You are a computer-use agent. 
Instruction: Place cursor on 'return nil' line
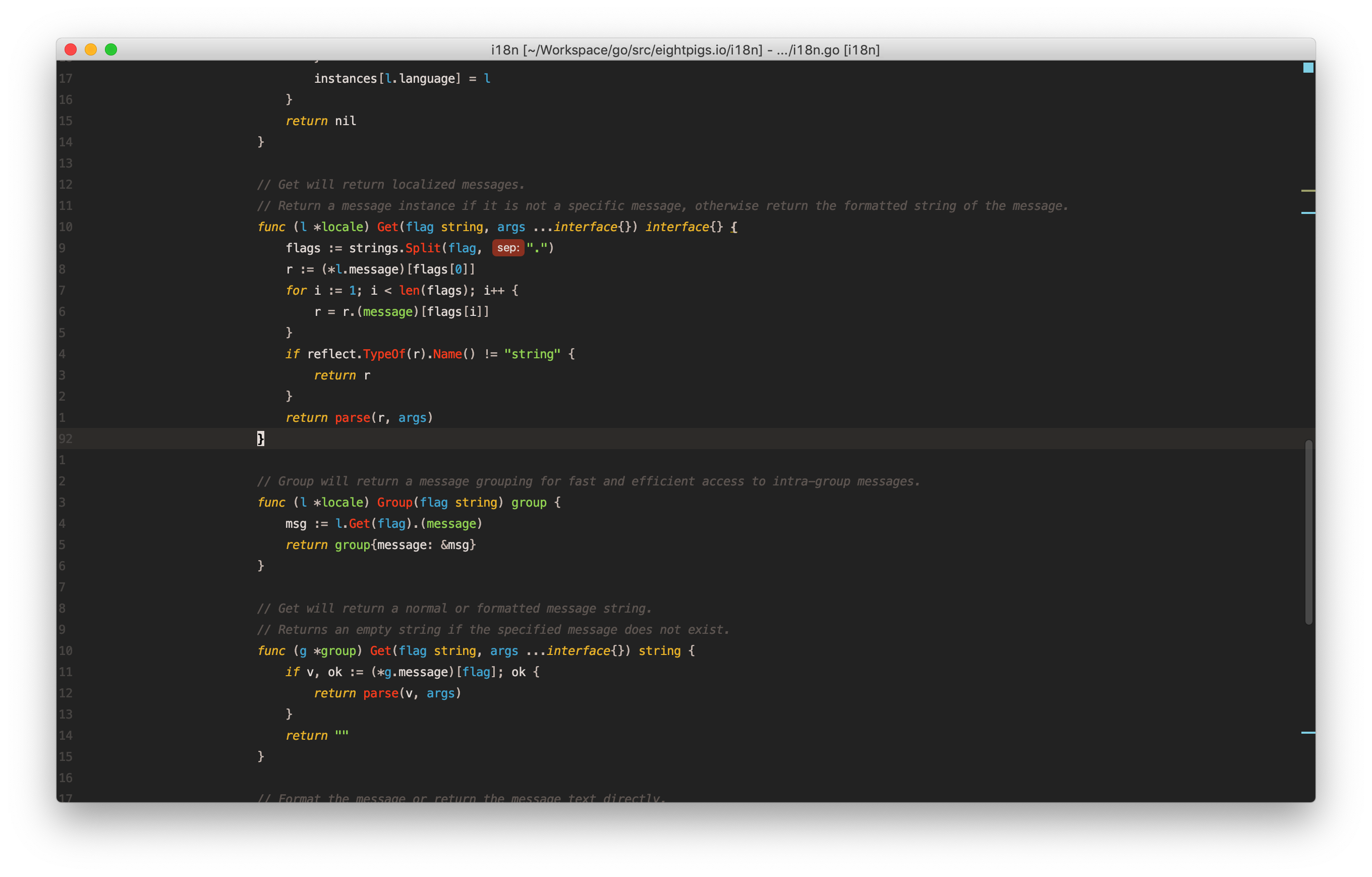[321, 121]
